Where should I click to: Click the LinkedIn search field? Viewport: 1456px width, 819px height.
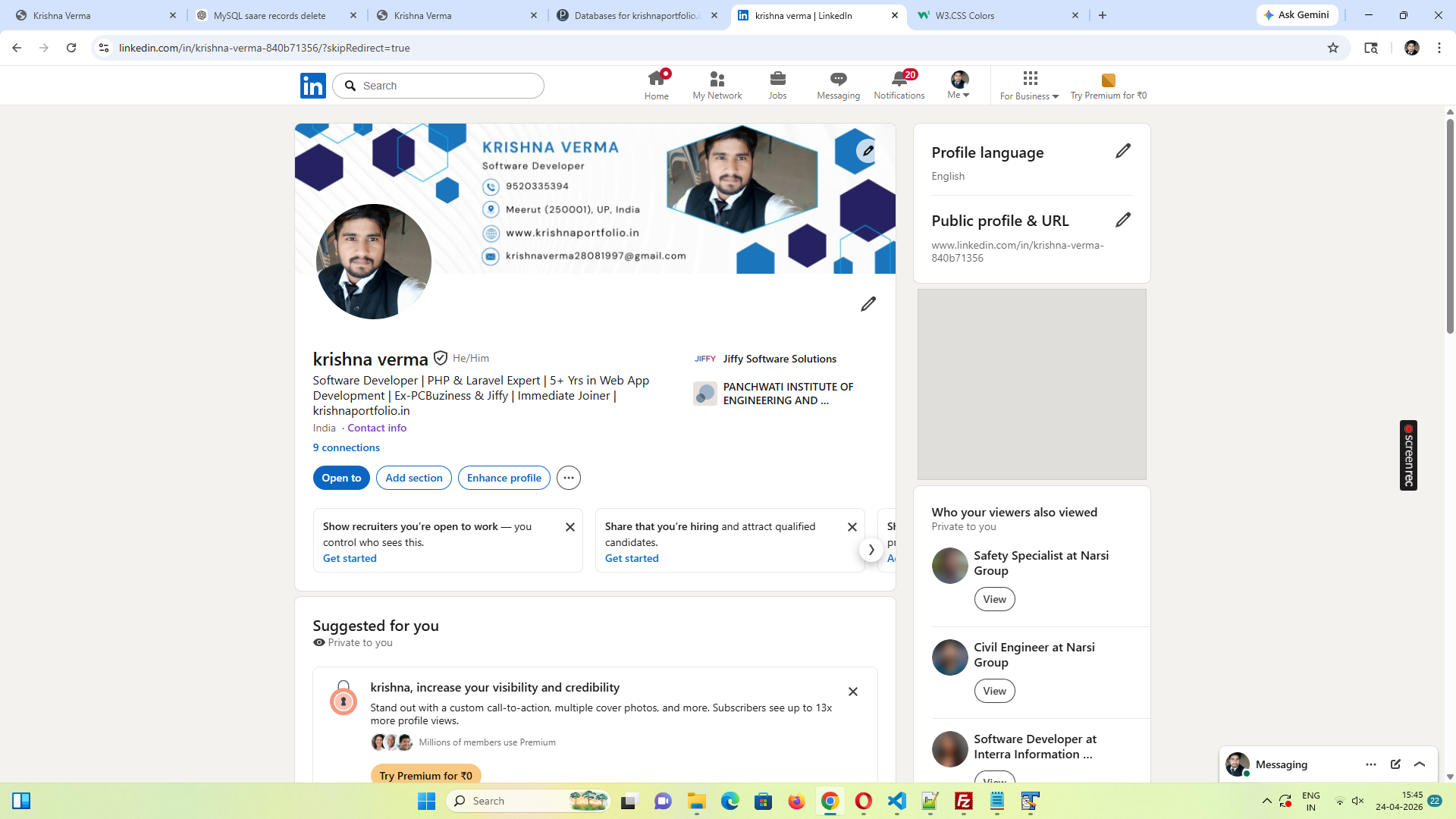[x=447, y=86]
